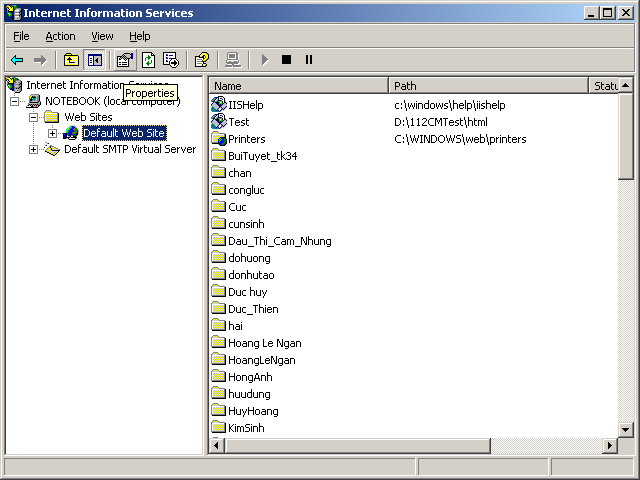Sort by the Name column header

coord(299,86)
